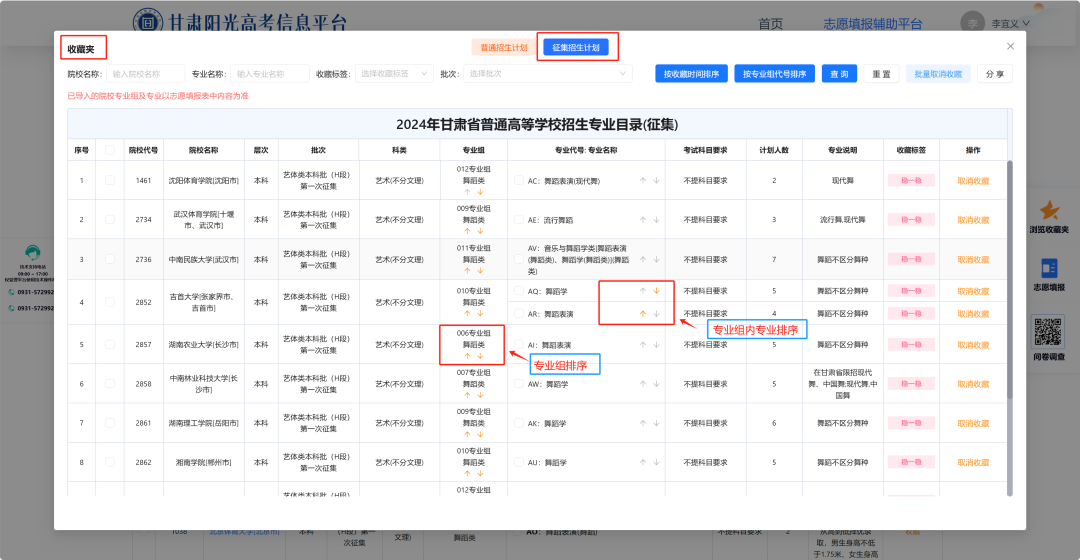Check the AC 舞蹈表演(现代舞) major checkbox

coord(519,180)
